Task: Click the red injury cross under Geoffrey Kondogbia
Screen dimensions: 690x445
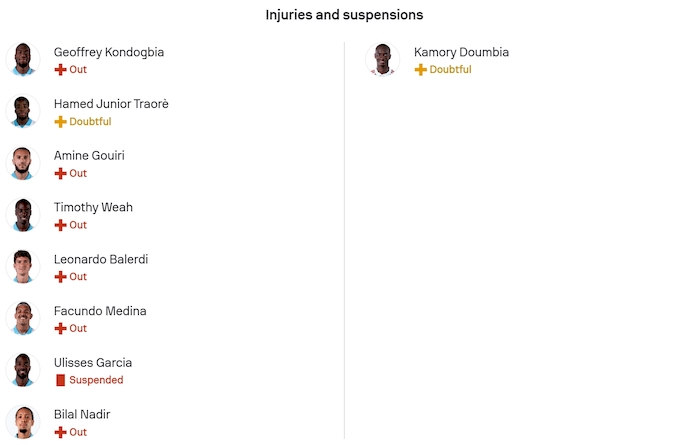Action: pos(60,70)
